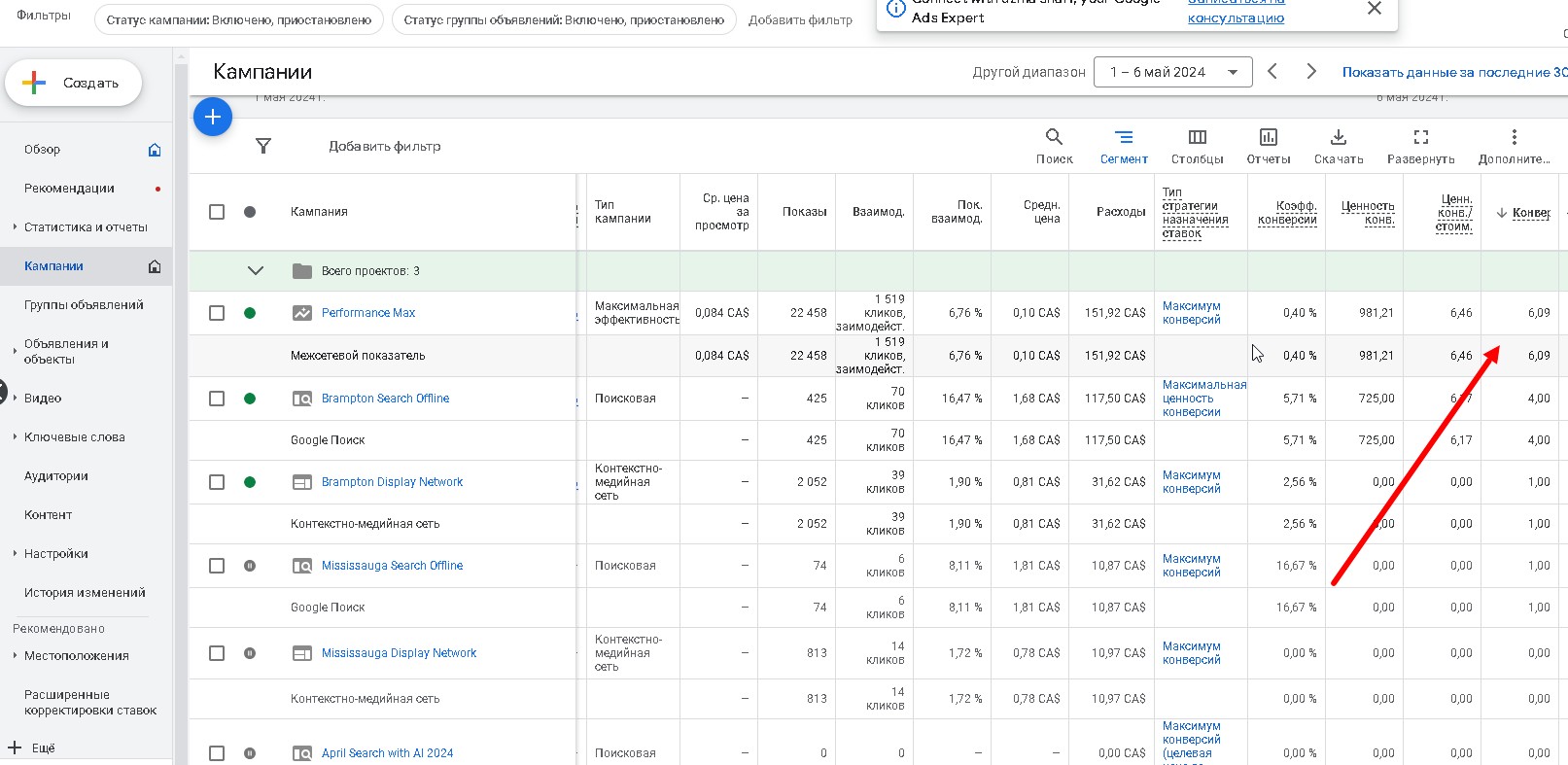Click the Развернуть expand table icon
Screen dimensions: 1568x765
pos(1421,137)
